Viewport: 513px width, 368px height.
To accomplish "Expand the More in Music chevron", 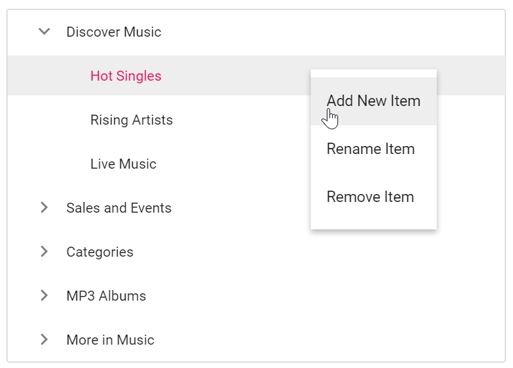I will click(x=44, y=340).
